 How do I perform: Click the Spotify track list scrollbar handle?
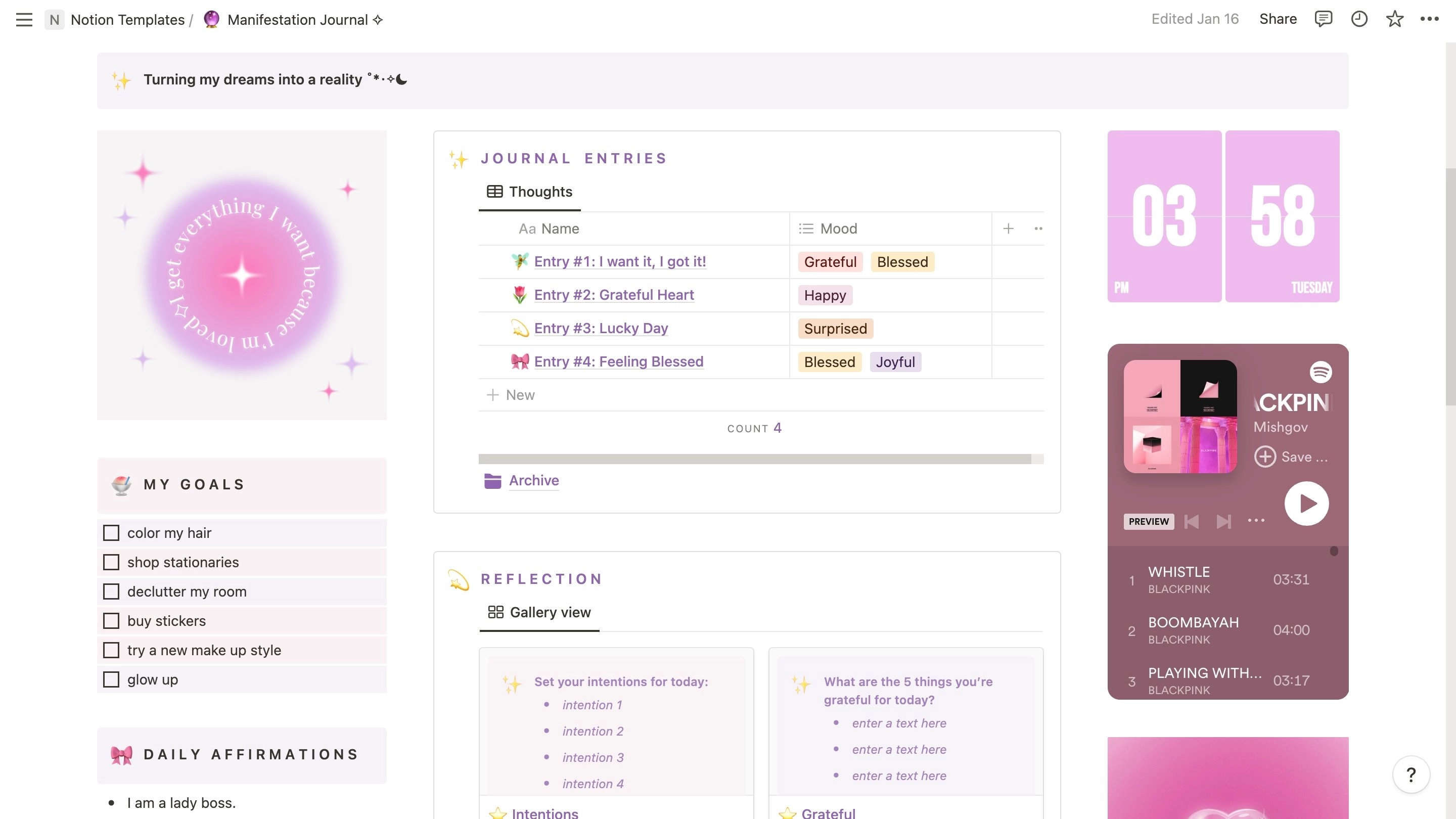click(1334, 551)
